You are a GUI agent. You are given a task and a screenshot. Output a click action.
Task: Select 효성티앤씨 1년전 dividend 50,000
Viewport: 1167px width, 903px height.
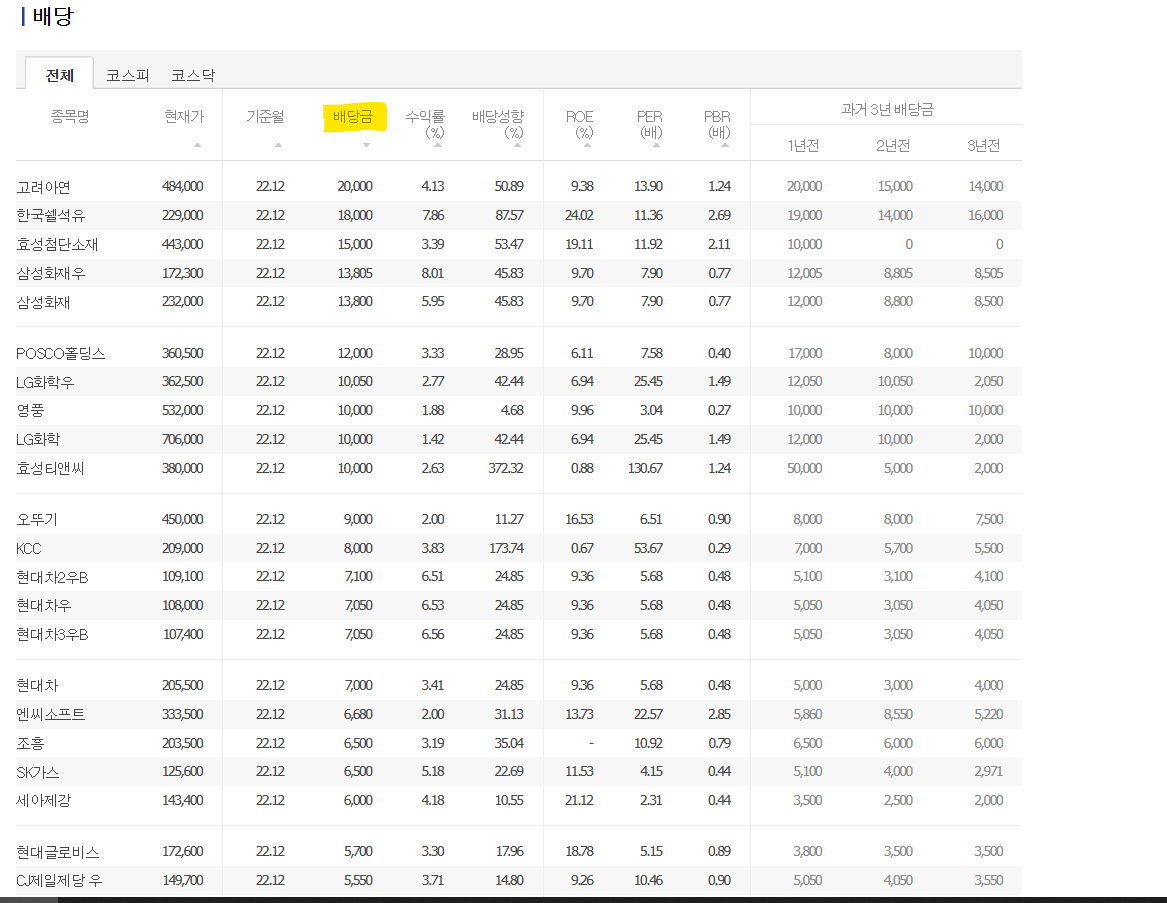tap(805, 468)
